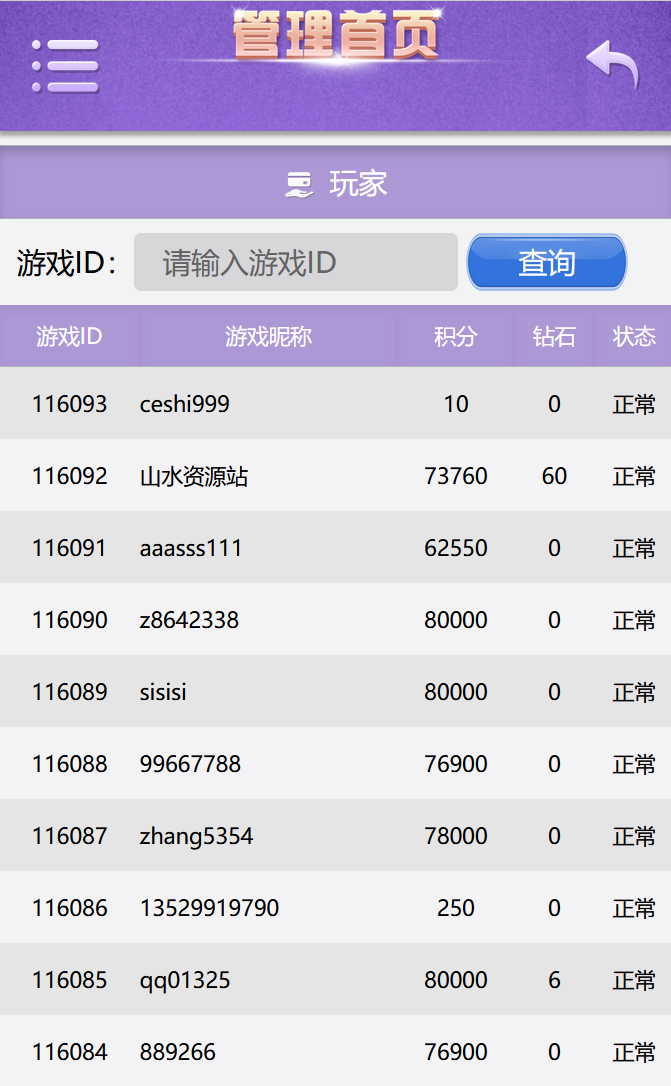The image size is (671, 1086).
Task: Select game ID 116085
Action: [x=70, y=980]
